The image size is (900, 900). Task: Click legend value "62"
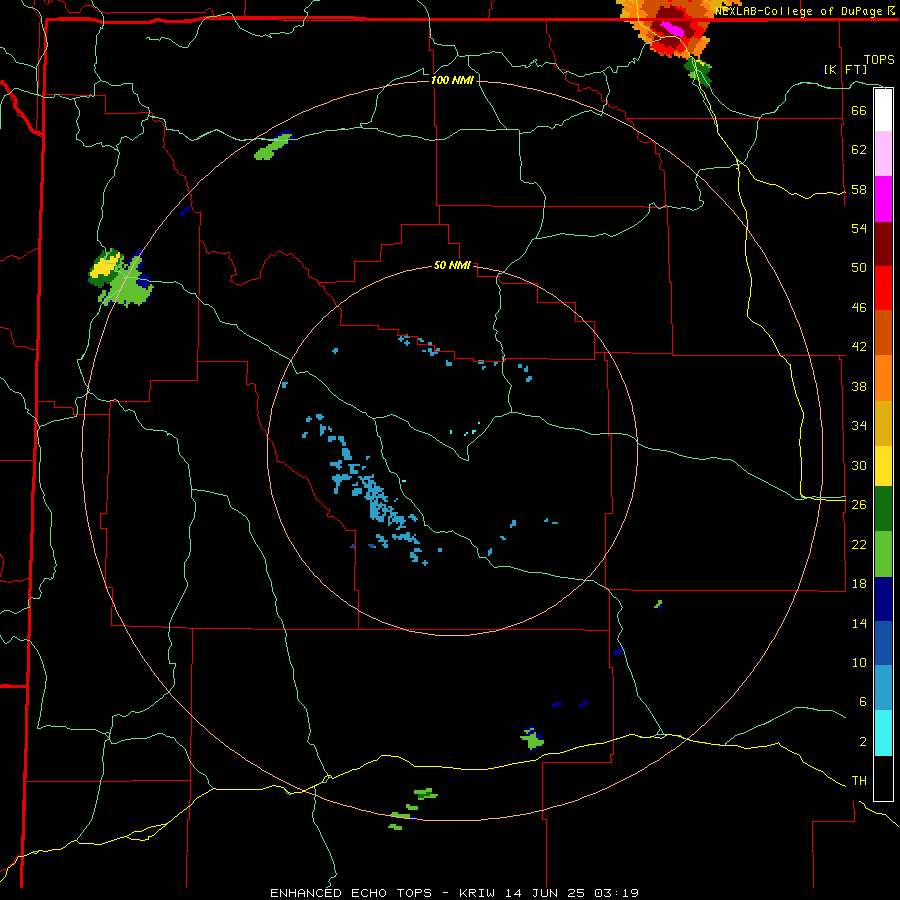coord(859,150)
